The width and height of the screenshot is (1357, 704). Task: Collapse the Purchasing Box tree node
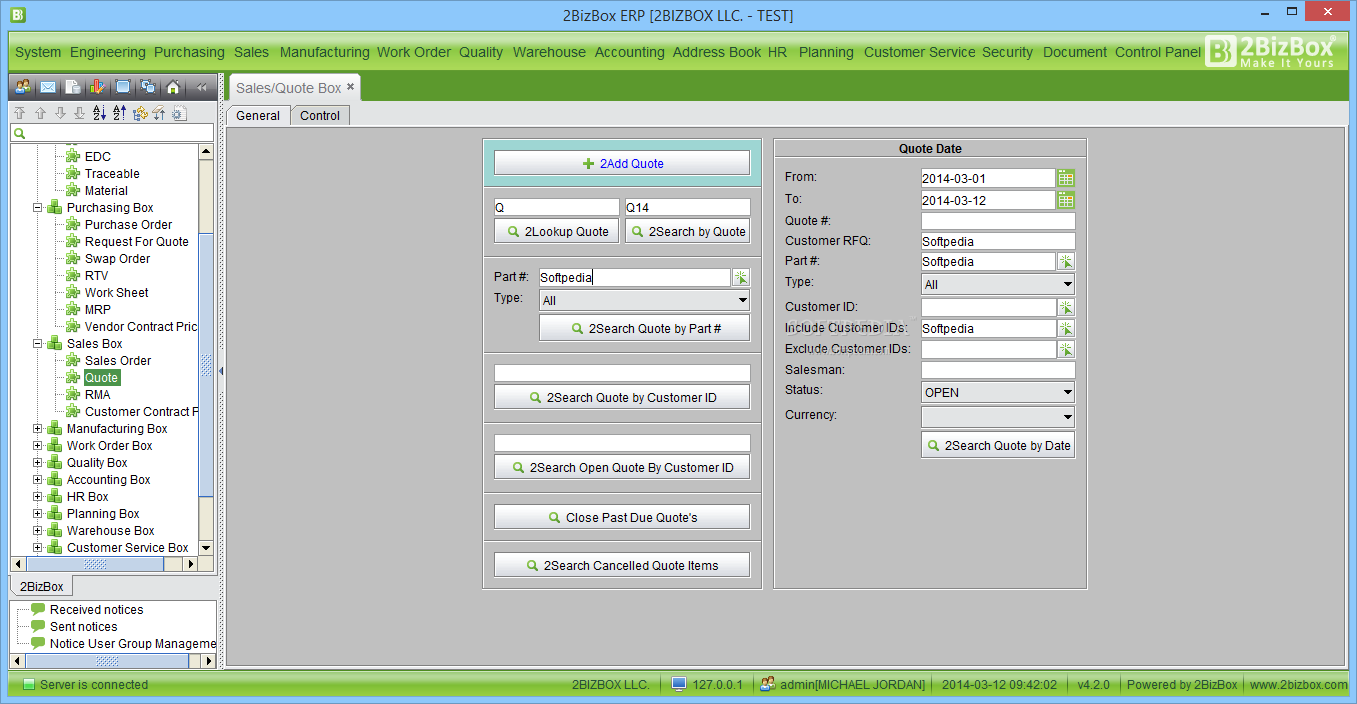[38, 208]
